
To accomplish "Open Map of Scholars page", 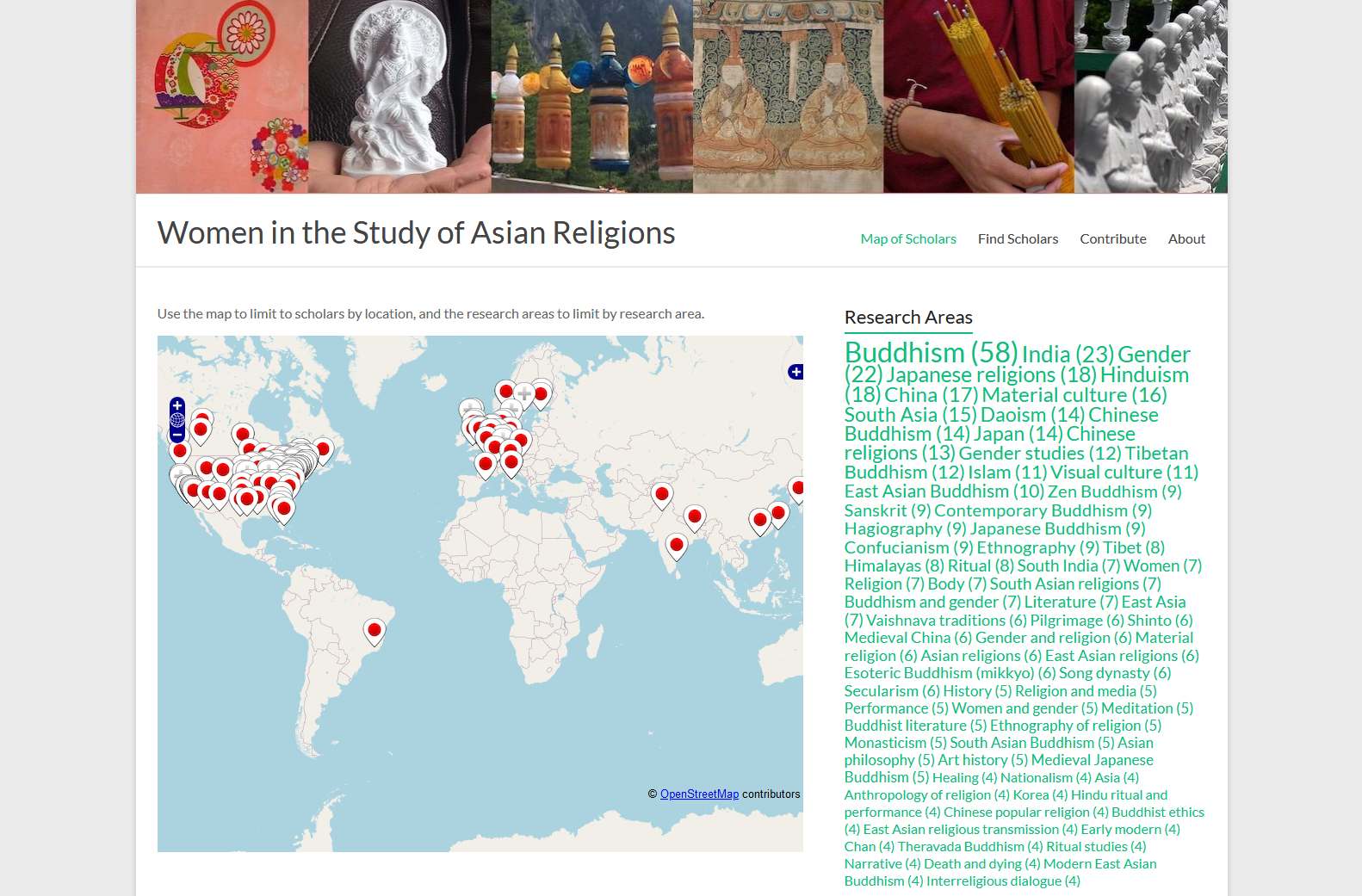I will pyautogui.click(x=908, y=239).
